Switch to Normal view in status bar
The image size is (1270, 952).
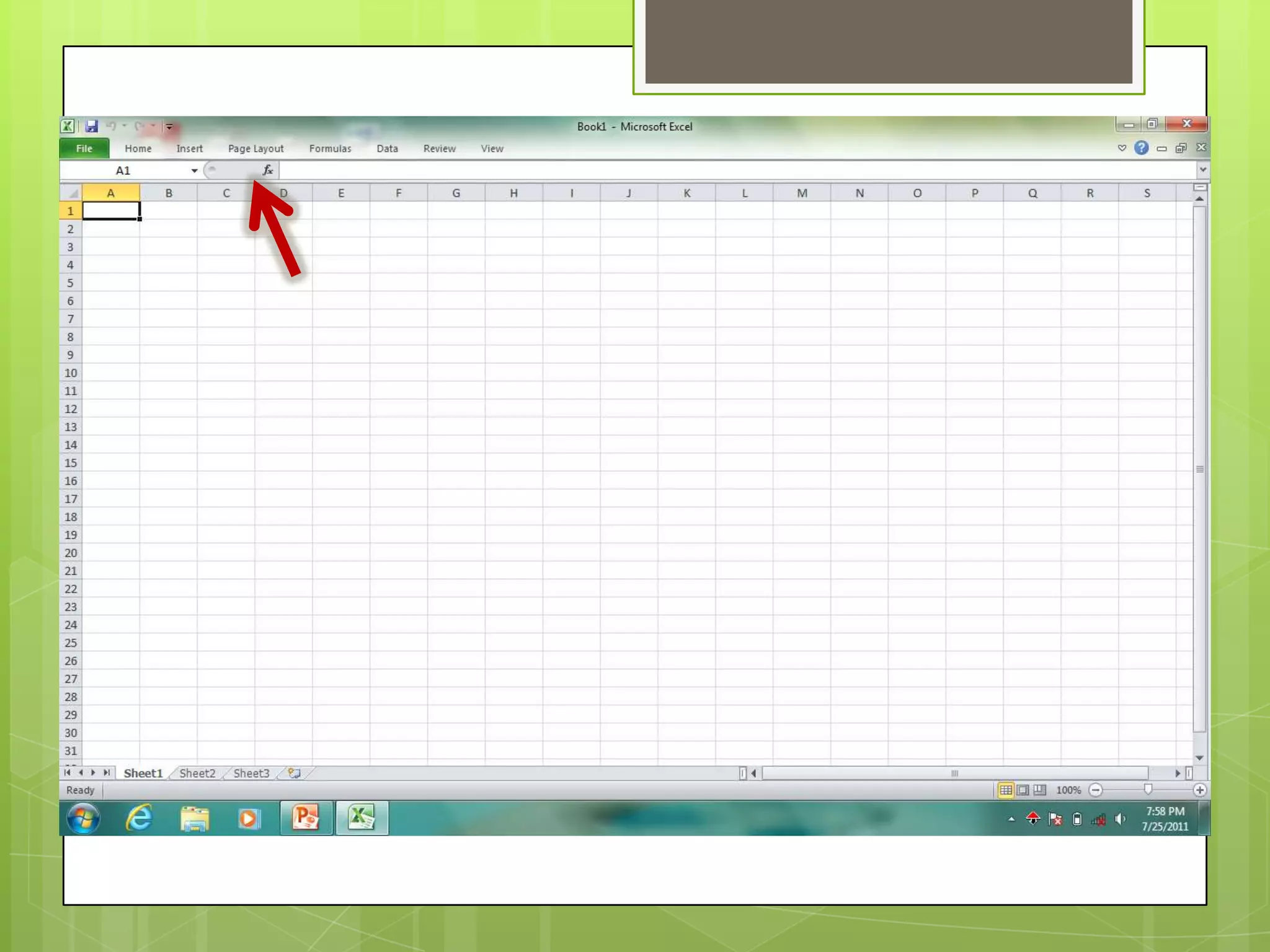tap(1005, 790)
